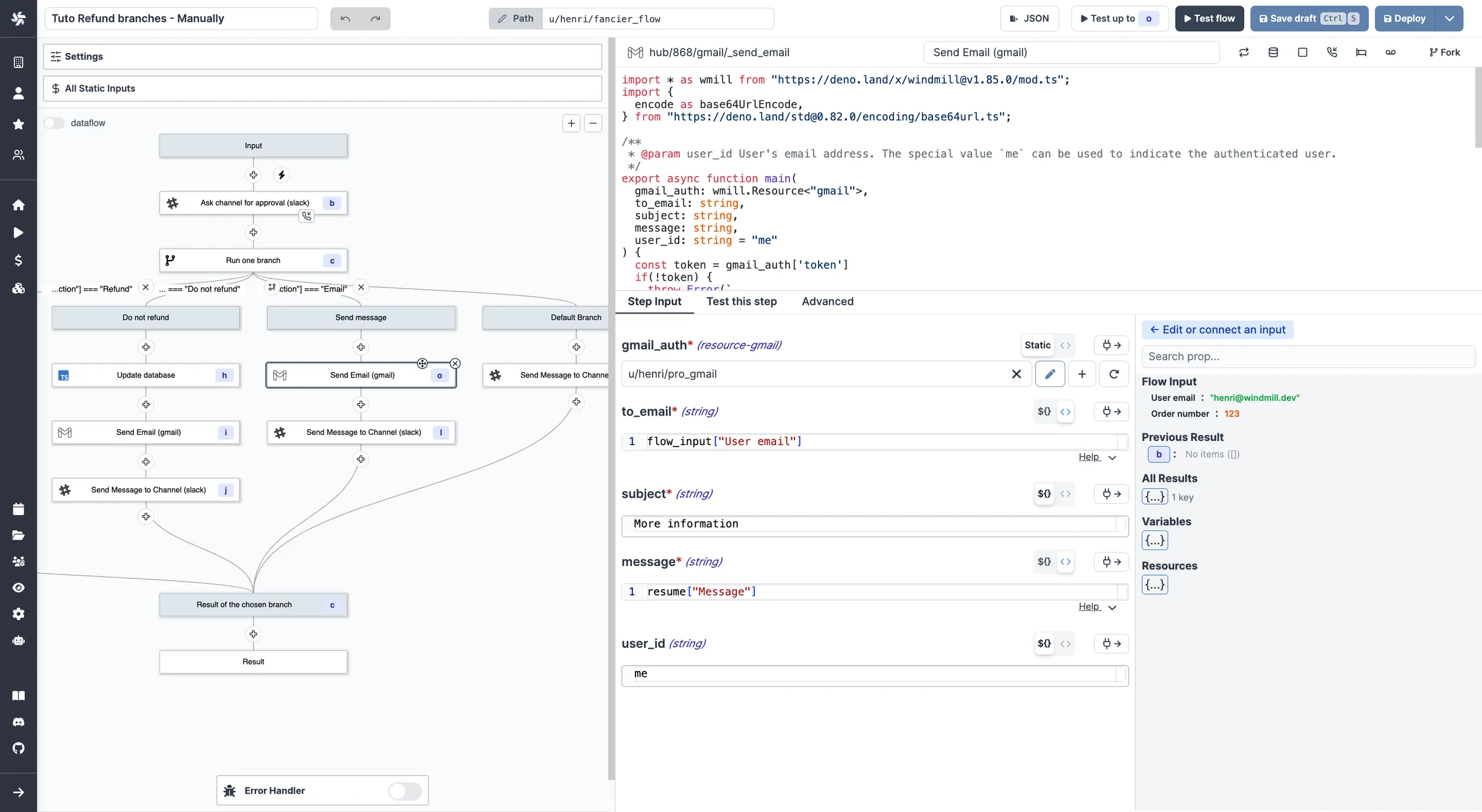
Task: Enable Static input mode for gmail_auth
Action: pyautogui.click(x=1038, y=345)
